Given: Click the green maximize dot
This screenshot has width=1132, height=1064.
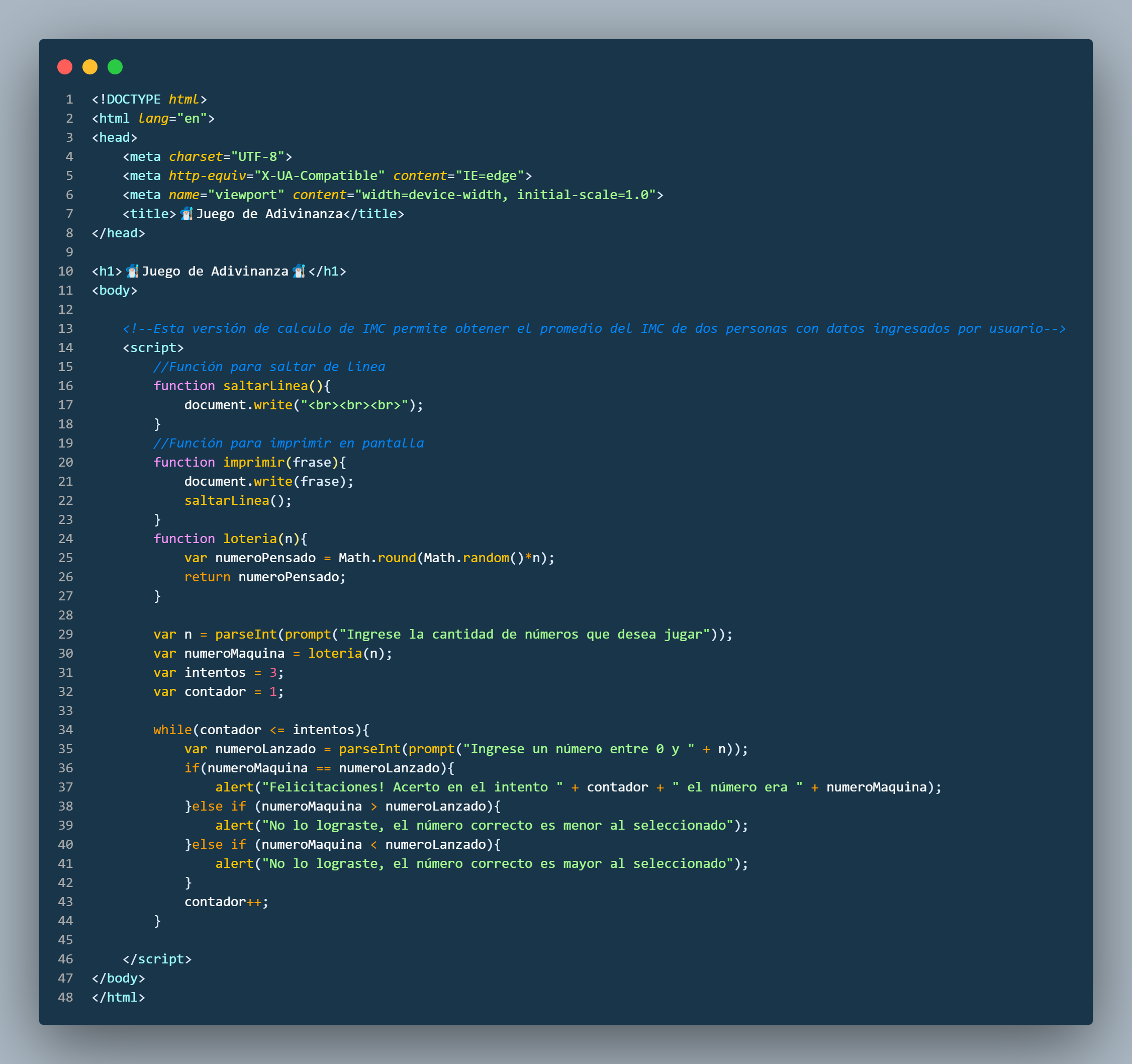Looking at the screenshot, I should coord(115,67).
